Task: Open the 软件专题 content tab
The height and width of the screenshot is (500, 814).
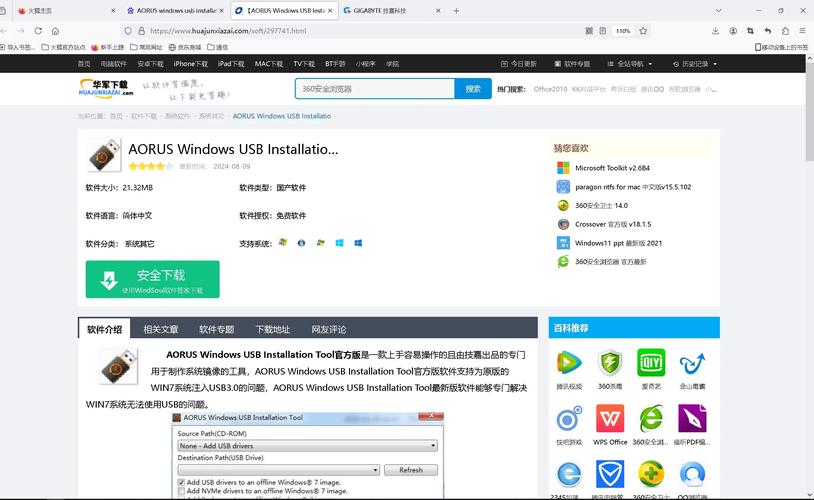Action: 216,329
